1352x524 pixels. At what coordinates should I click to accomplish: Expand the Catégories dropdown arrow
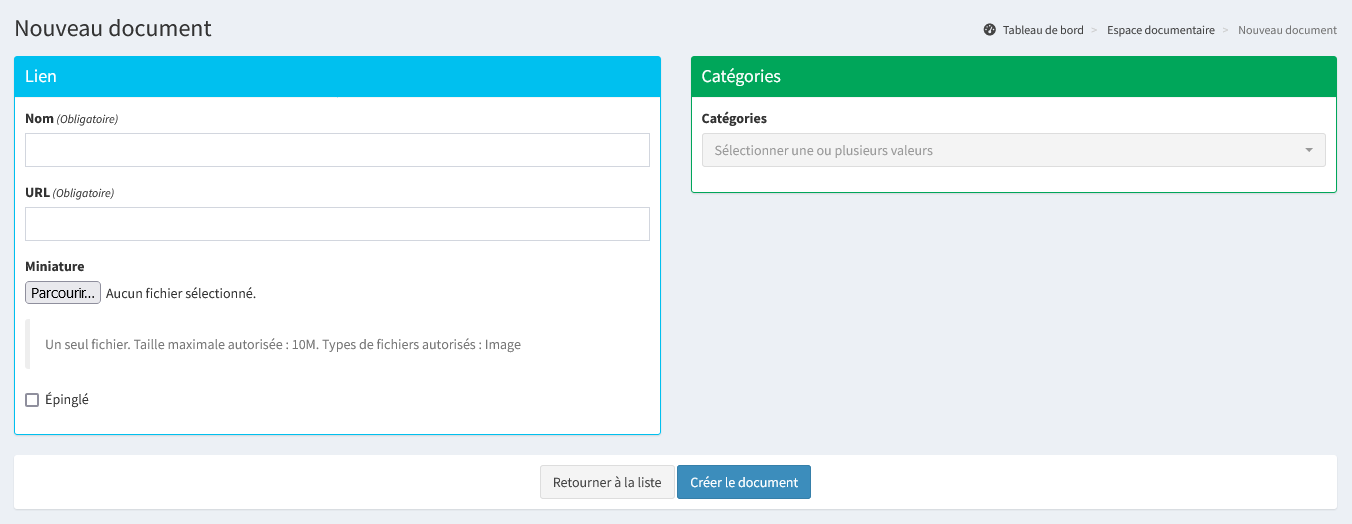point(1308,150)
